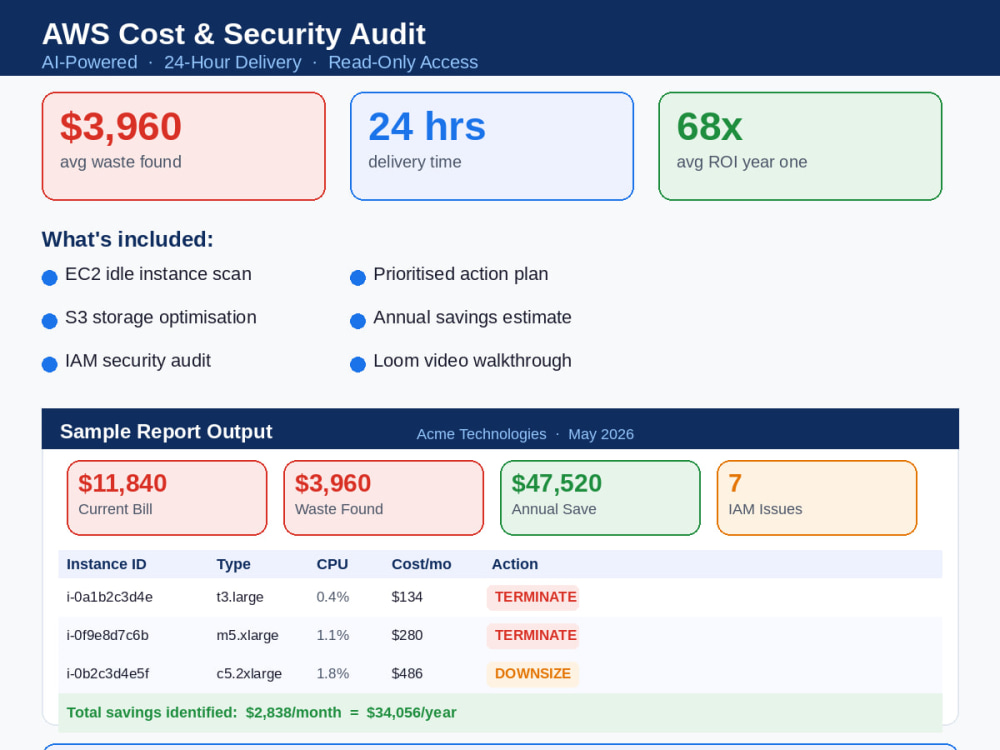Click TERMINATE badge for i-0f9e8d7c6b
The height and width of the screenshot is (750, 1000).
(533, 636)
